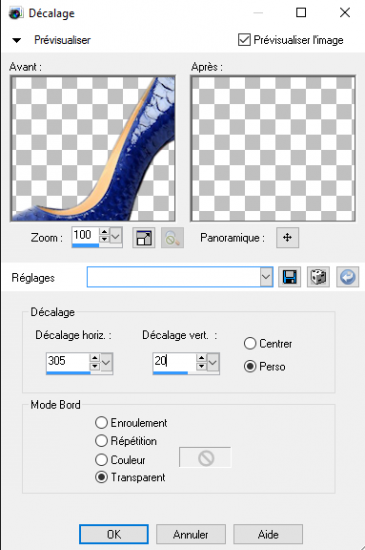Screen dimensions: 365x550
Task: Decrease the Zoom value with down arrow
Action: pyautogui.click(x=104, y=240)
